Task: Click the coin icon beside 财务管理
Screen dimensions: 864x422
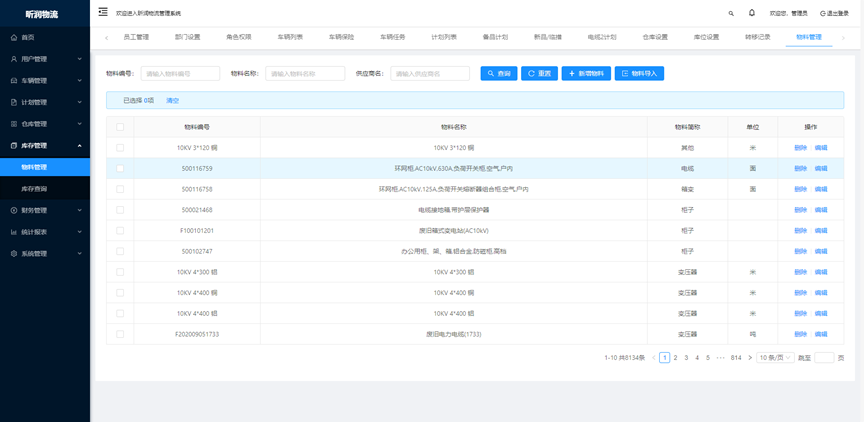Action: pos(14,210)
